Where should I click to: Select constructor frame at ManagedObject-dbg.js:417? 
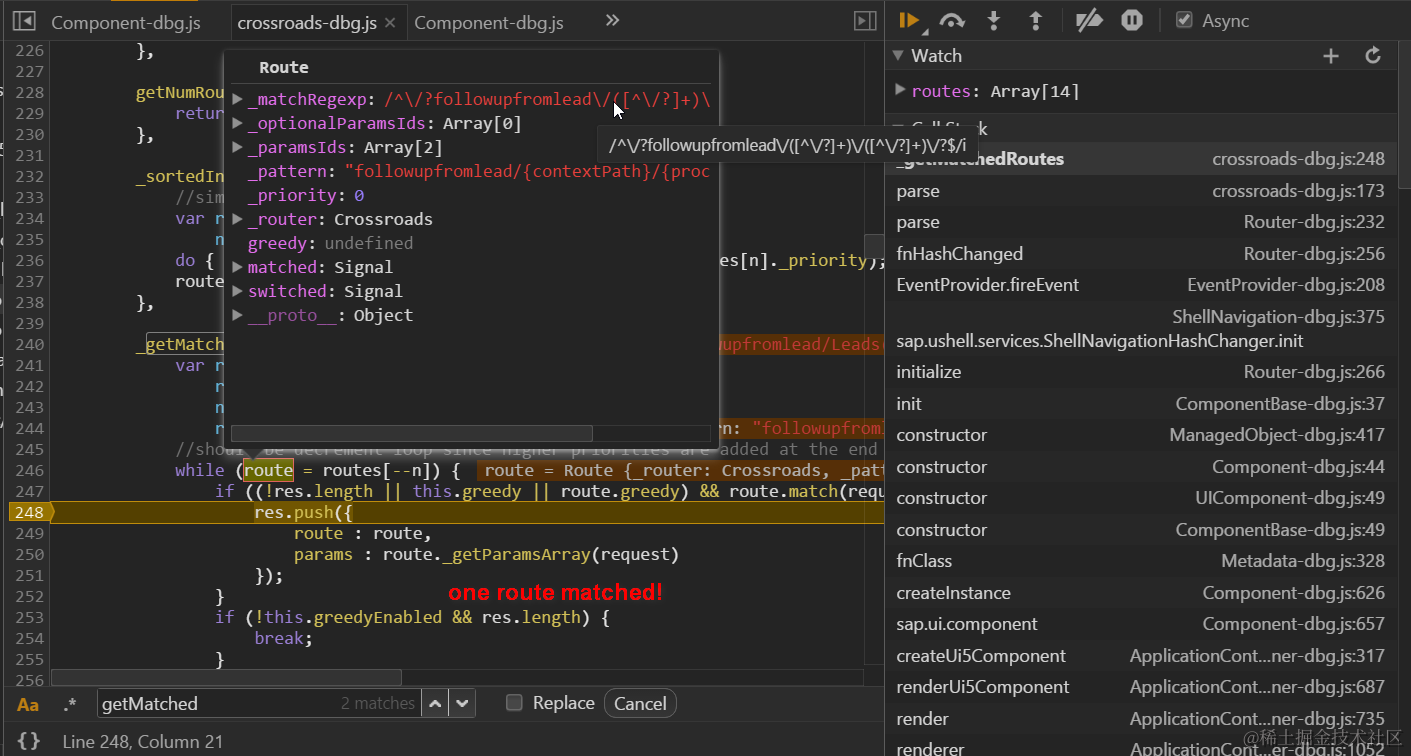1141,435
